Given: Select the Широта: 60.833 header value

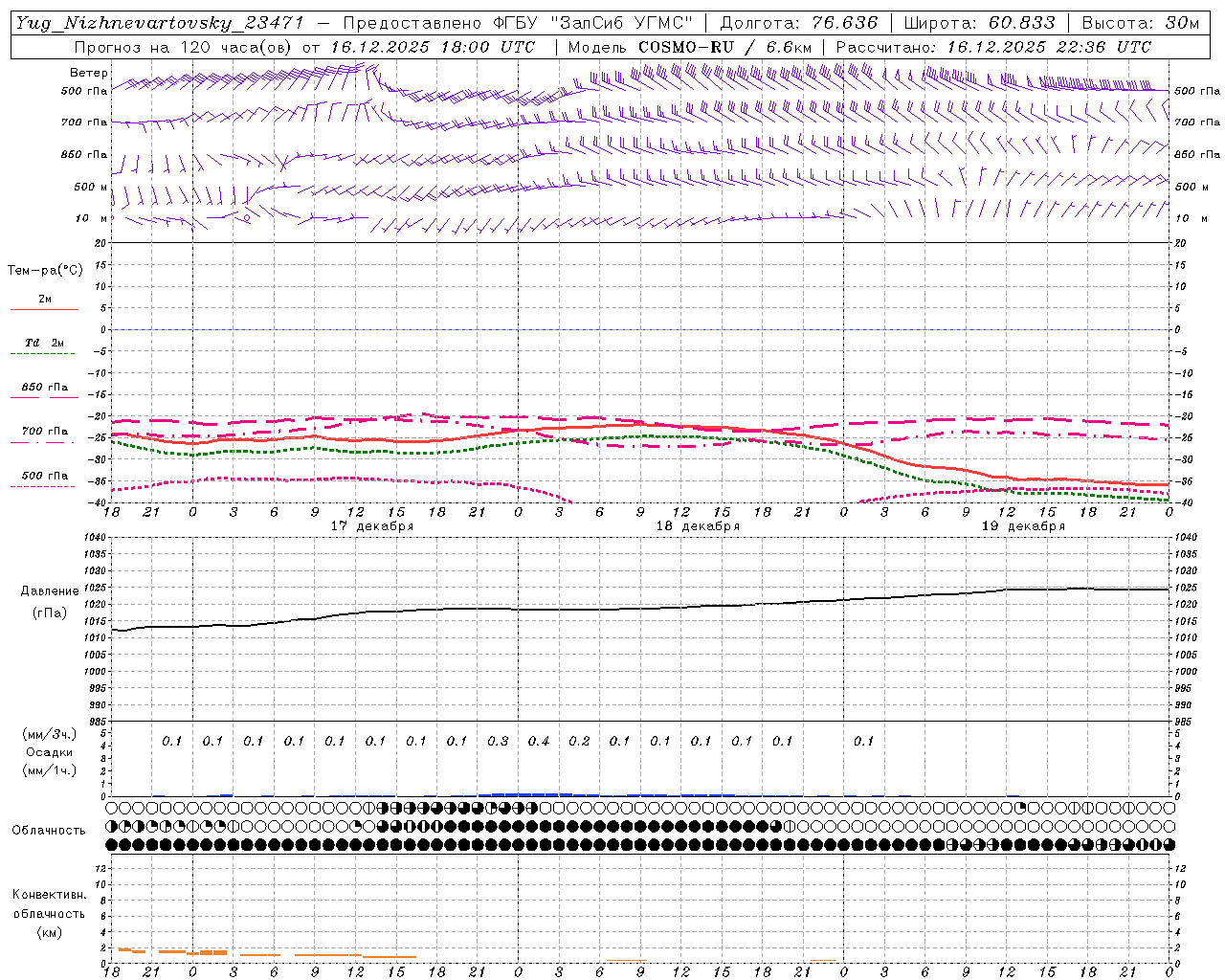Looking at the screenshot, I should click(x=980, y=23).
